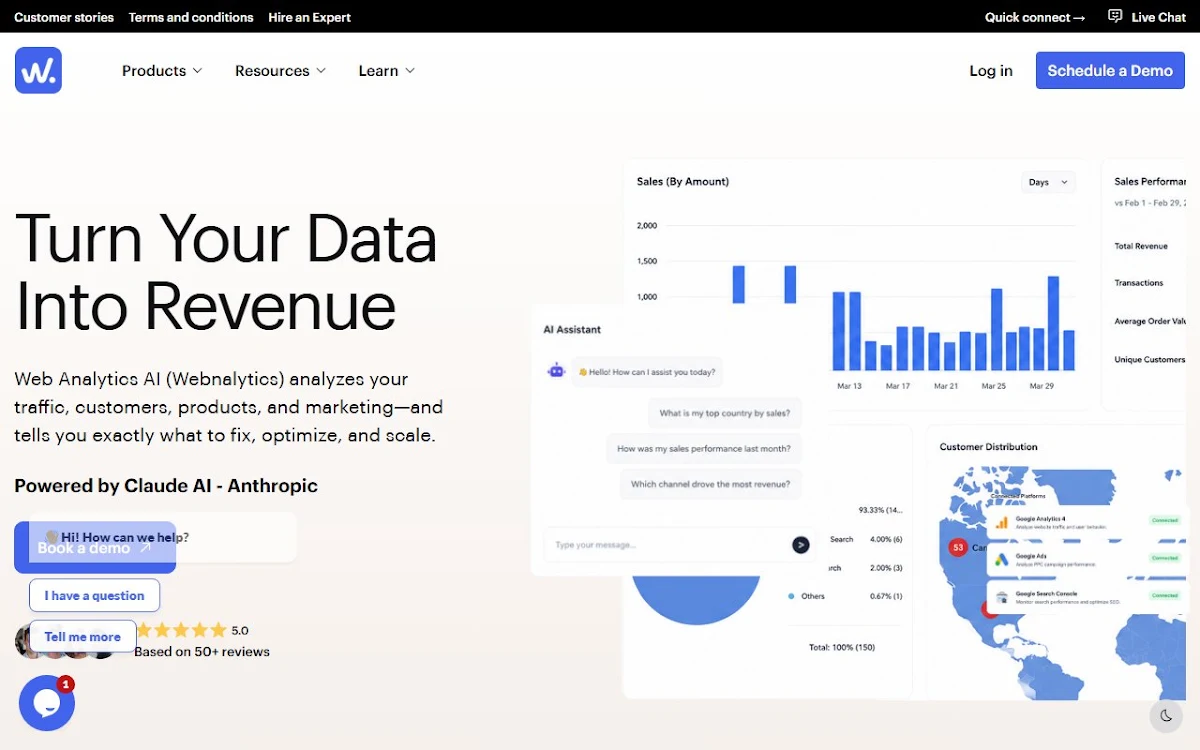
Task: Open Customer stories link
Action: tap(64, 17)
